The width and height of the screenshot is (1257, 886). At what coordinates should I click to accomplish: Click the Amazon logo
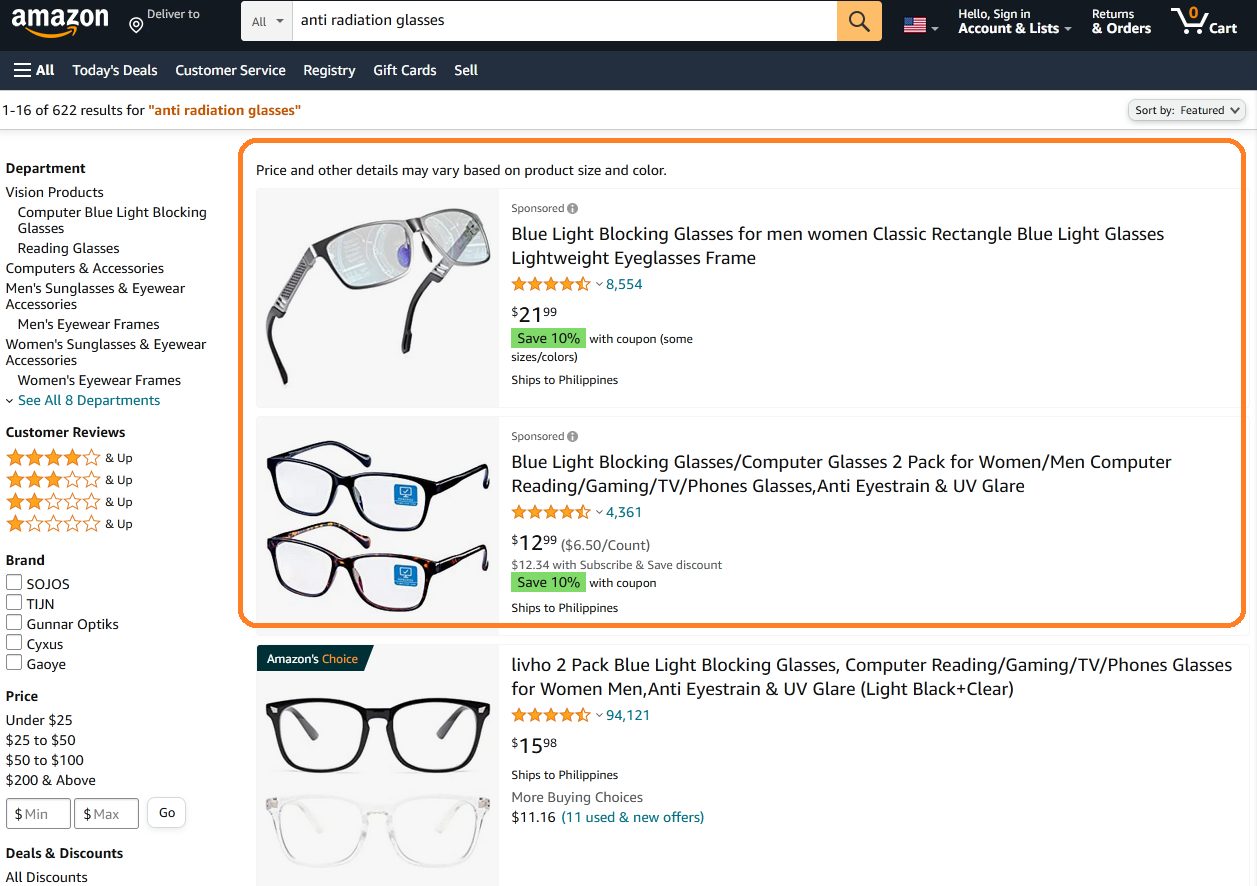click(60, 22)
